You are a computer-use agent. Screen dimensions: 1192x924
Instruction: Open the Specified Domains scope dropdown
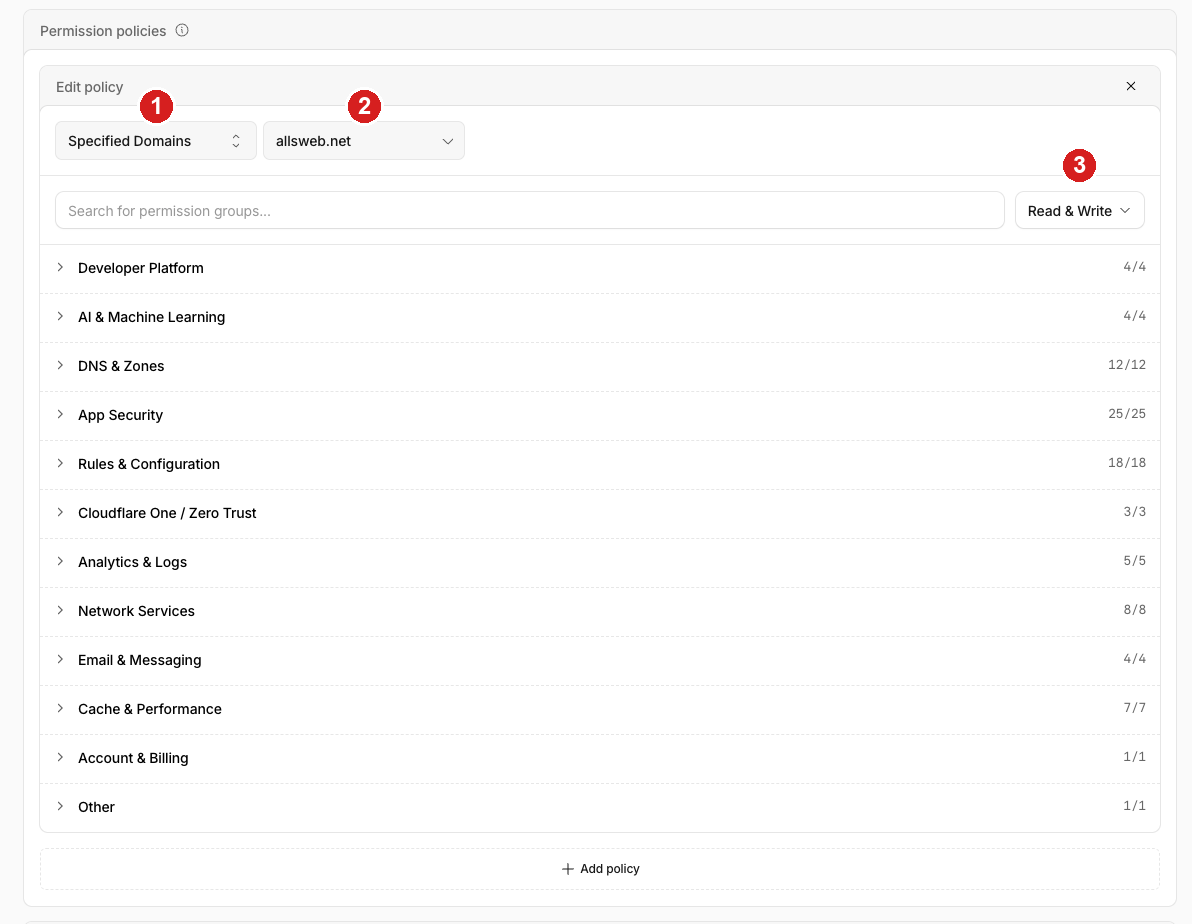pos(156,141)
